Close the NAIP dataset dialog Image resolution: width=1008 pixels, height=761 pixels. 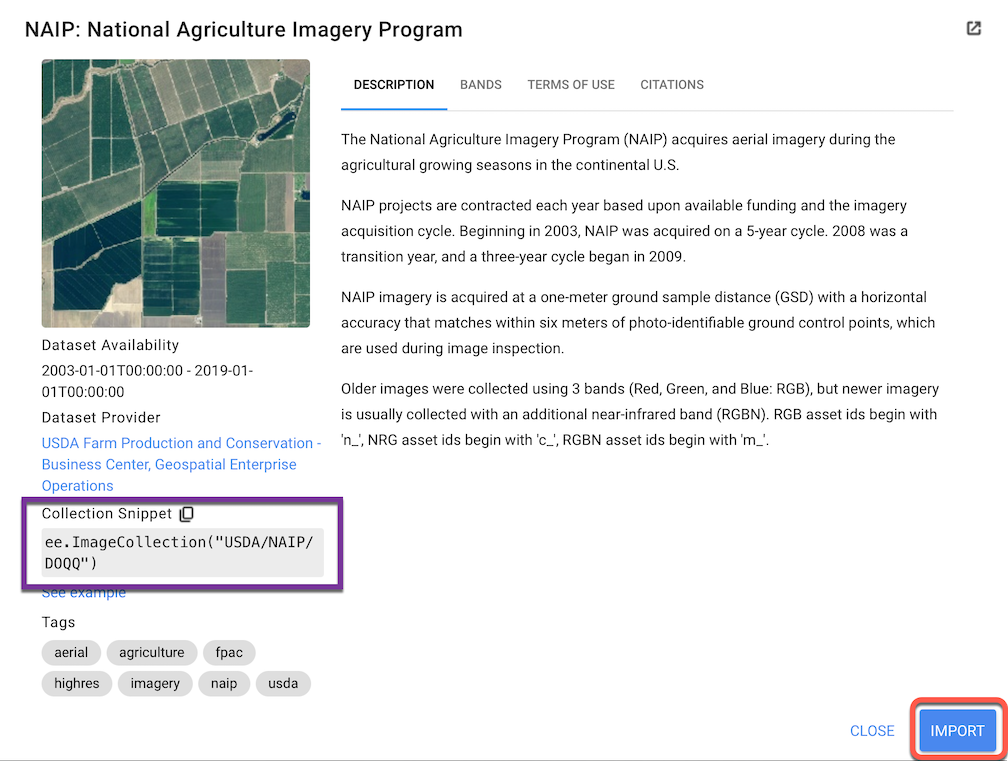(x=872, y=731)
